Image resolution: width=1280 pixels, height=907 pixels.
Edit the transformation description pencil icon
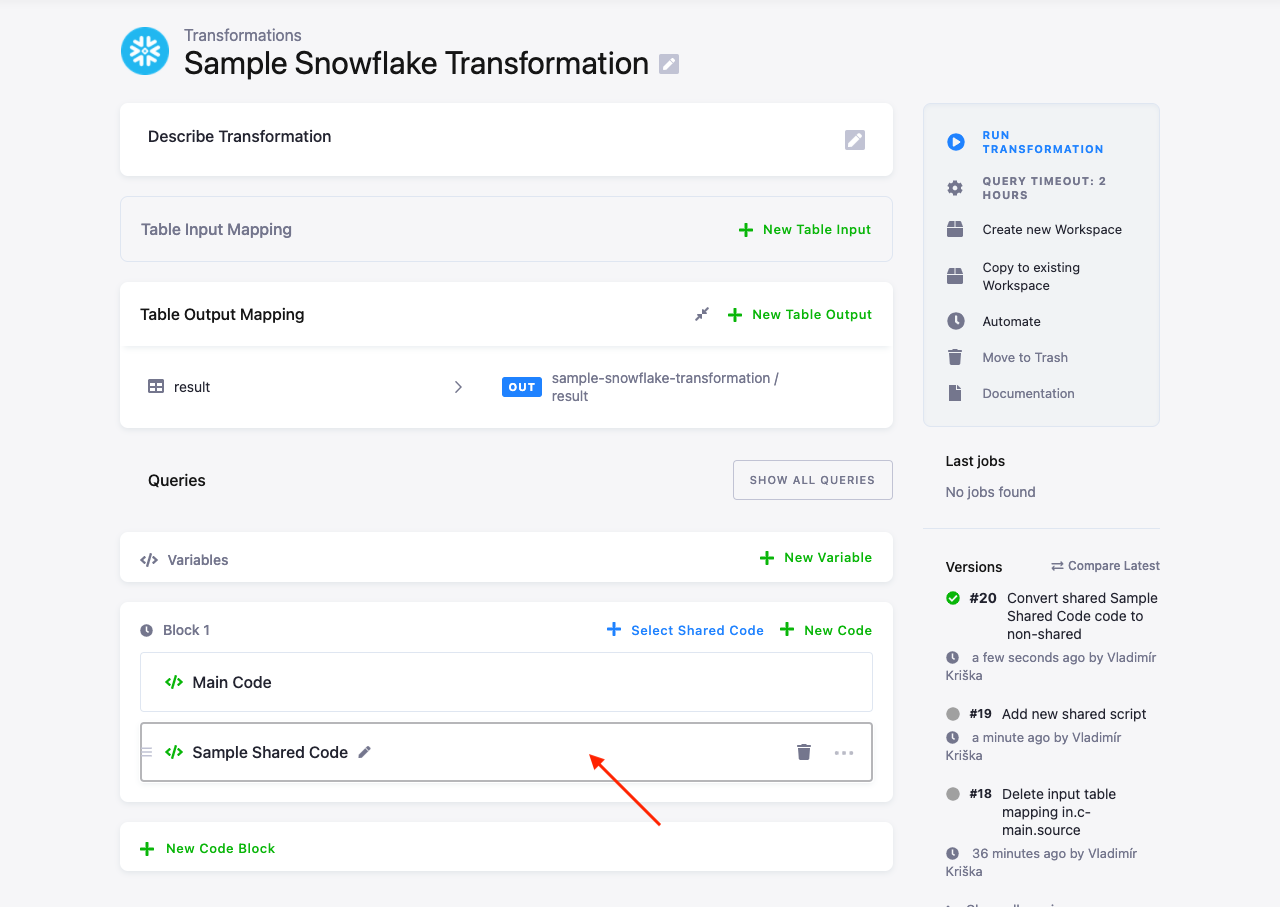pos(855,140)
